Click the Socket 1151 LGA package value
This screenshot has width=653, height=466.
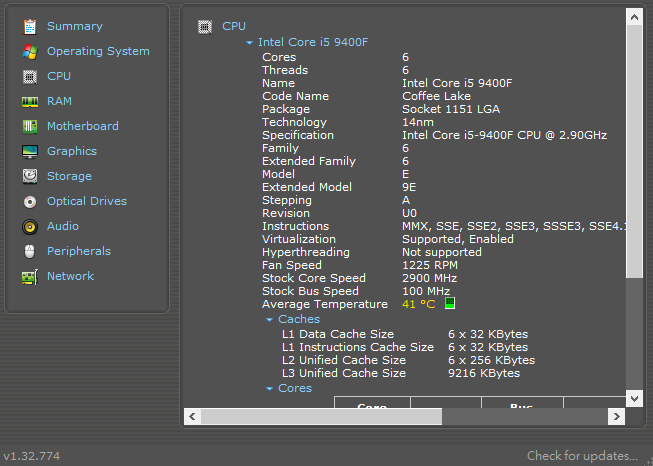pyautogui.click(x=451, y=109)
